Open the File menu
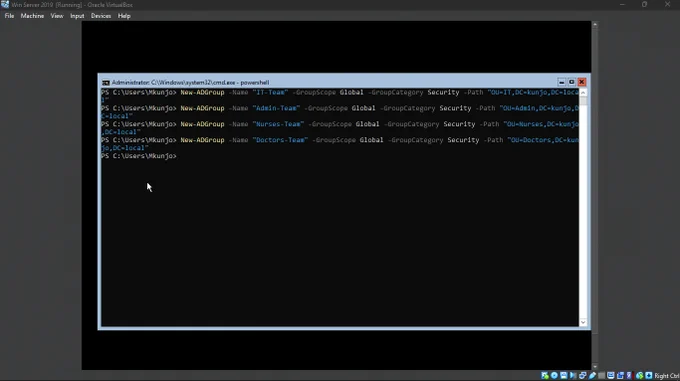 click(x=9, y=16)
